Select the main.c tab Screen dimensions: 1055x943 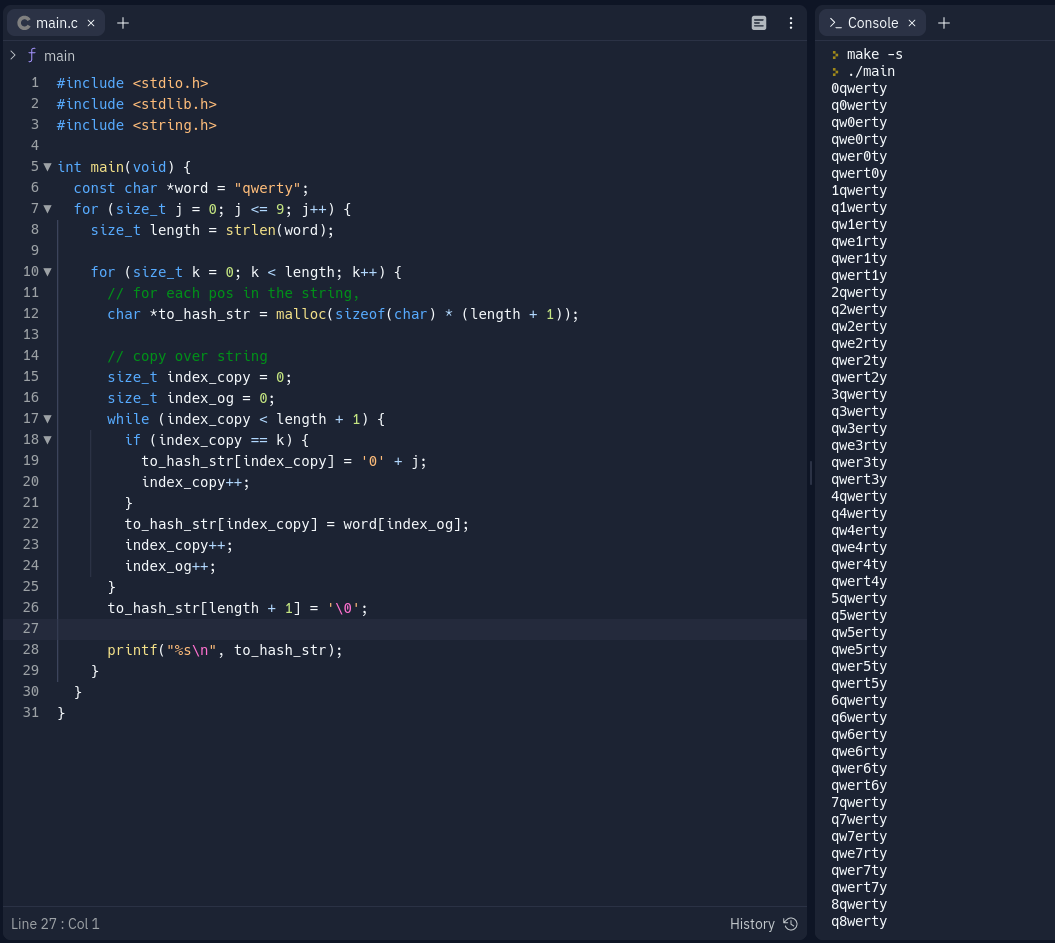click(56, 23)
